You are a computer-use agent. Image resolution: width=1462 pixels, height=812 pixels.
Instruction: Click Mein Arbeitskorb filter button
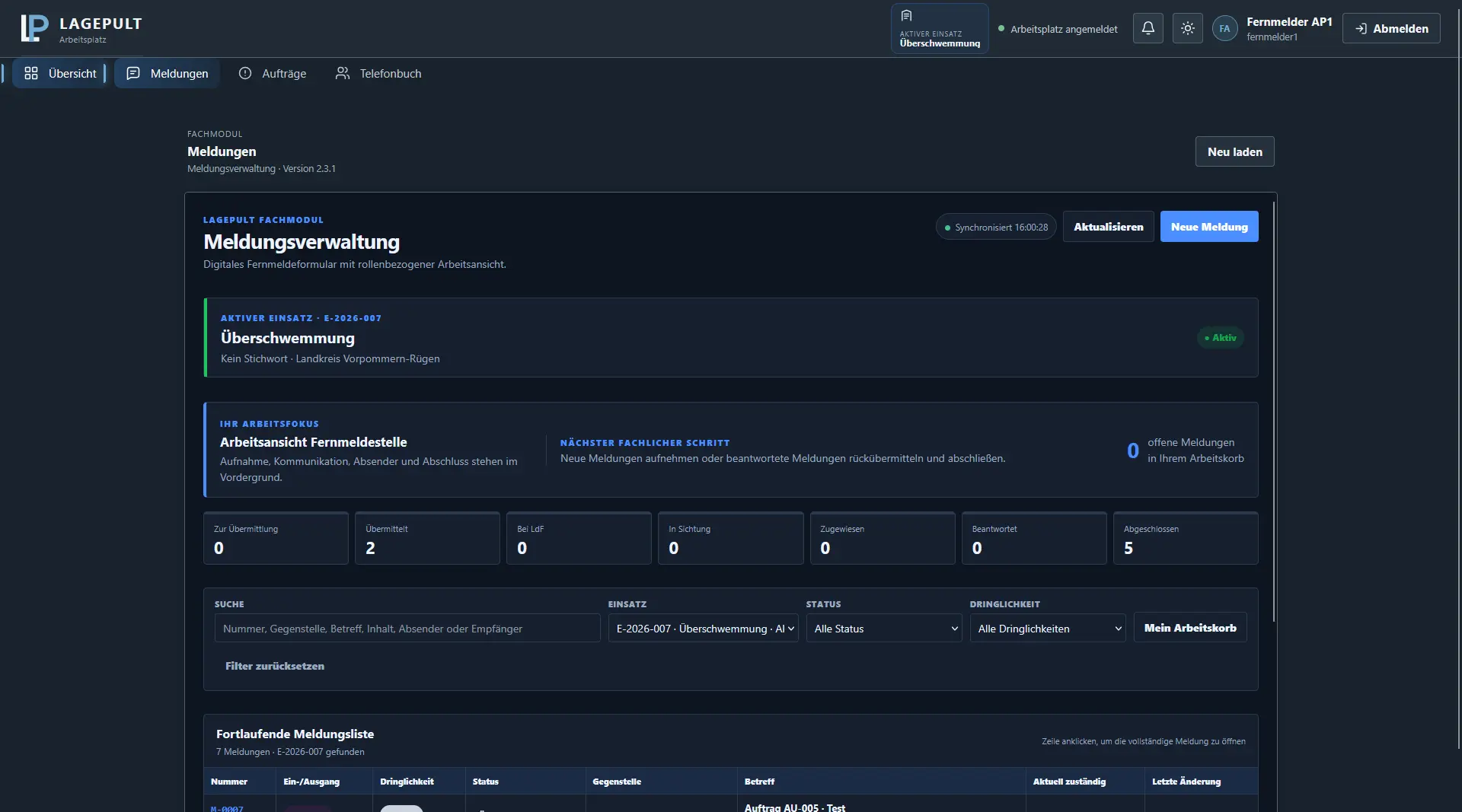pyautogui.click(x=1190, y=627)
